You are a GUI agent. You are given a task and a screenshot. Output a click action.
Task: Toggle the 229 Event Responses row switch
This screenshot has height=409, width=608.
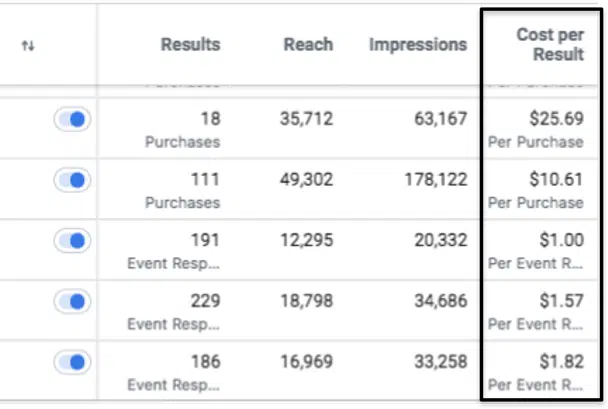(x=72, y=302)
